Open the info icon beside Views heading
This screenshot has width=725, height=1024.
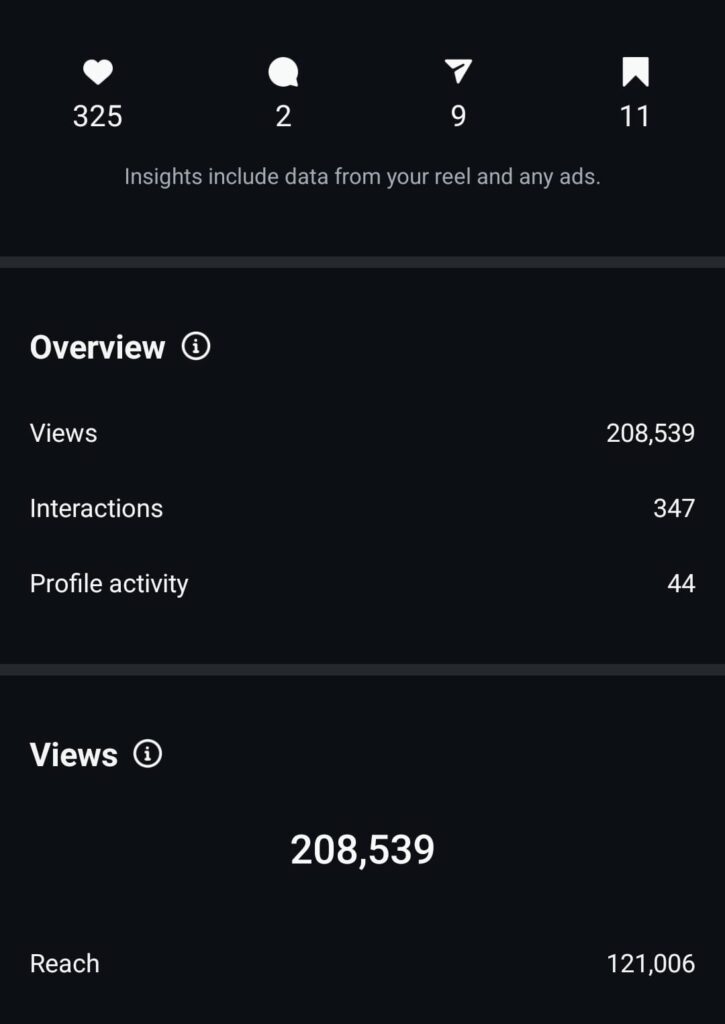(x=147, y=754)
